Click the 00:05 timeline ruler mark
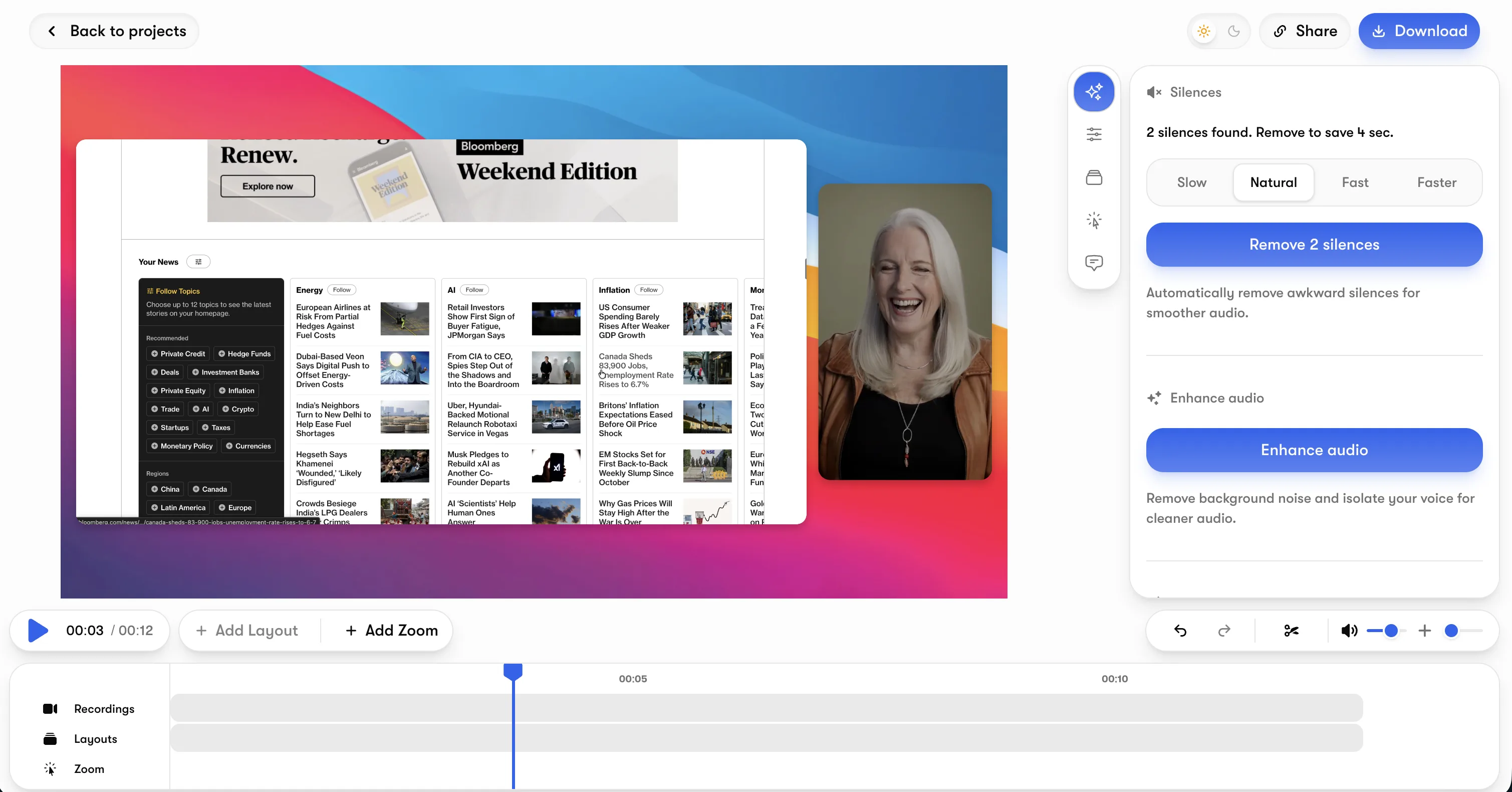Screen dimensions: 1512x792 click(x=633, y=679)
